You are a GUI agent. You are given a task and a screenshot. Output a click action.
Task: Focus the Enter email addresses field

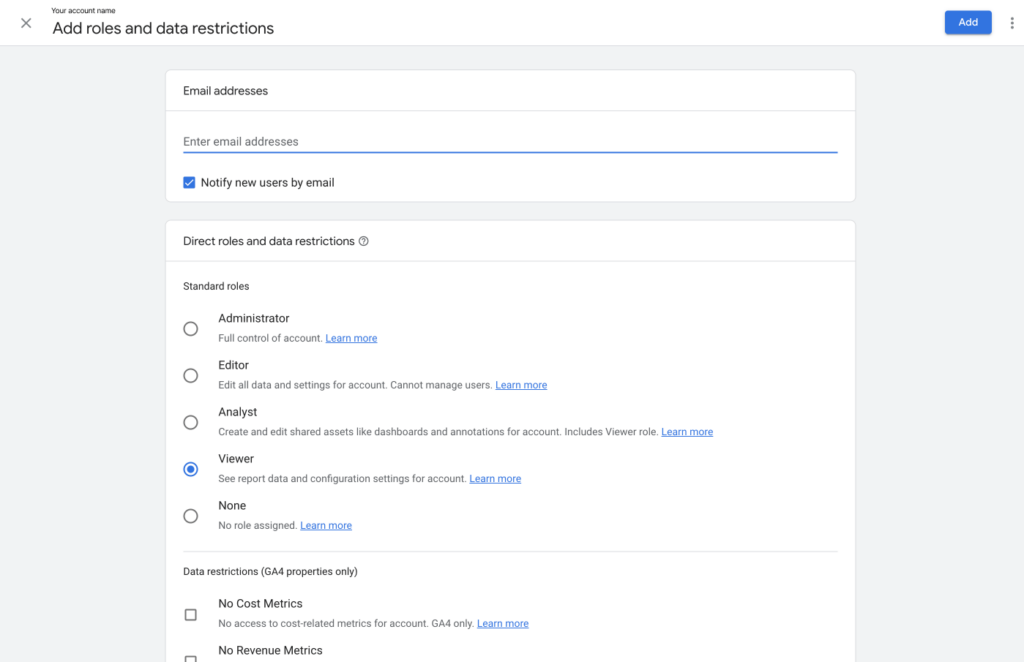[x=509, y=142]
